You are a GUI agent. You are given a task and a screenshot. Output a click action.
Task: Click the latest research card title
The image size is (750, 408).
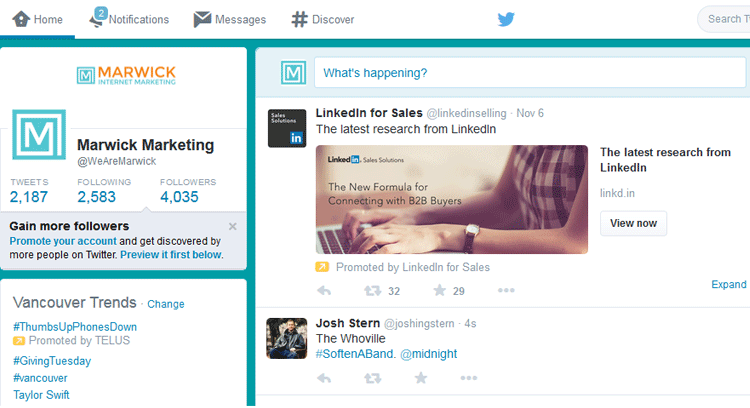coord(665,160)
